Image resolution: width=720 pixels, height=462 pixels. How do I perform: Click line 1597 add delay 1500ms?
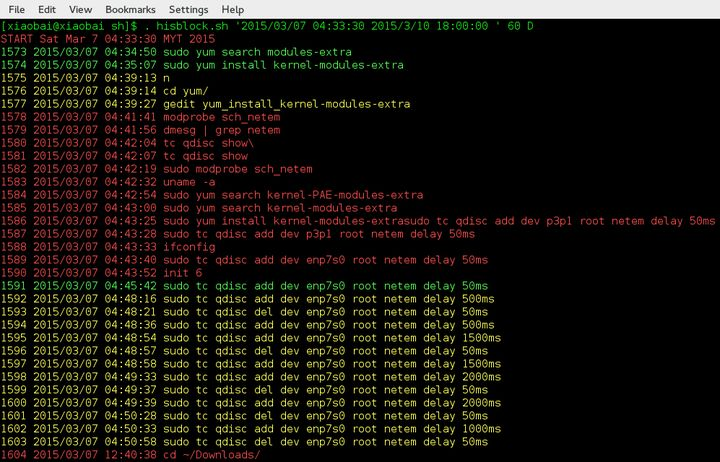[x=251, y=364]
